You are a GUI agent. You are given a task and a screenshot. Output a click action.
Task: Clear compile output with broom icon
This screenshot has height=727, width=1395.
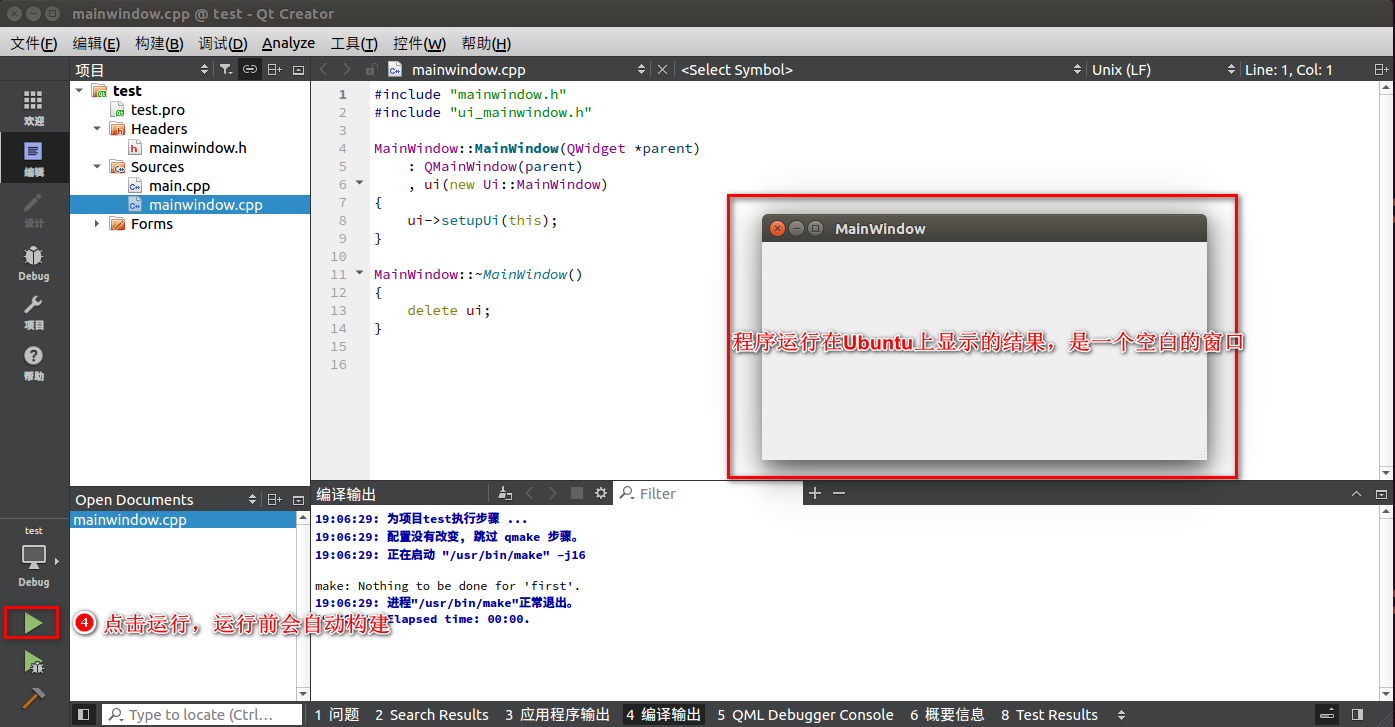tap(505, 492)
